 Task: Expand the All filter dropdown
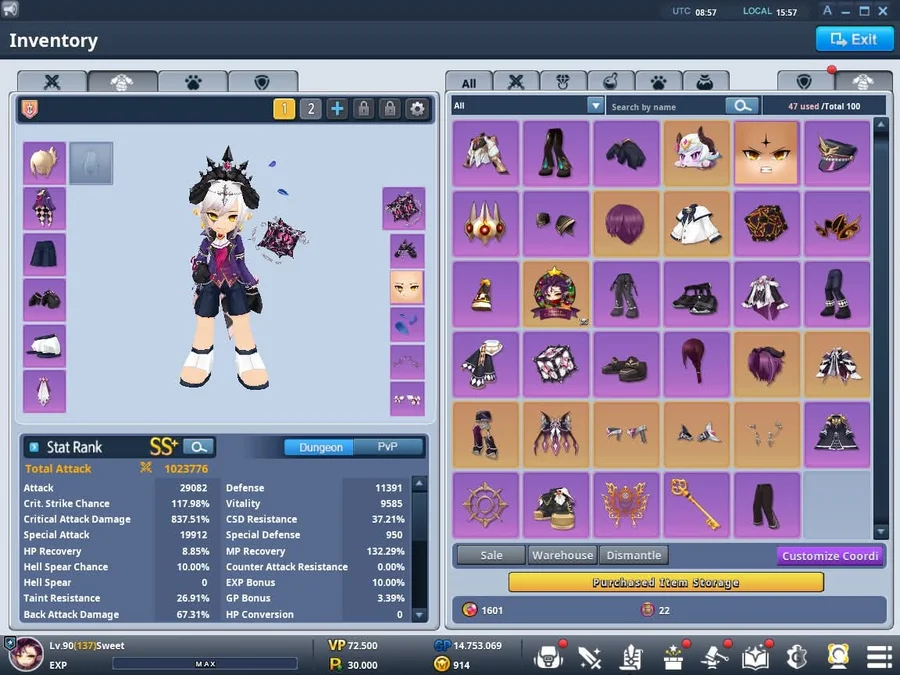pos(595,106)
